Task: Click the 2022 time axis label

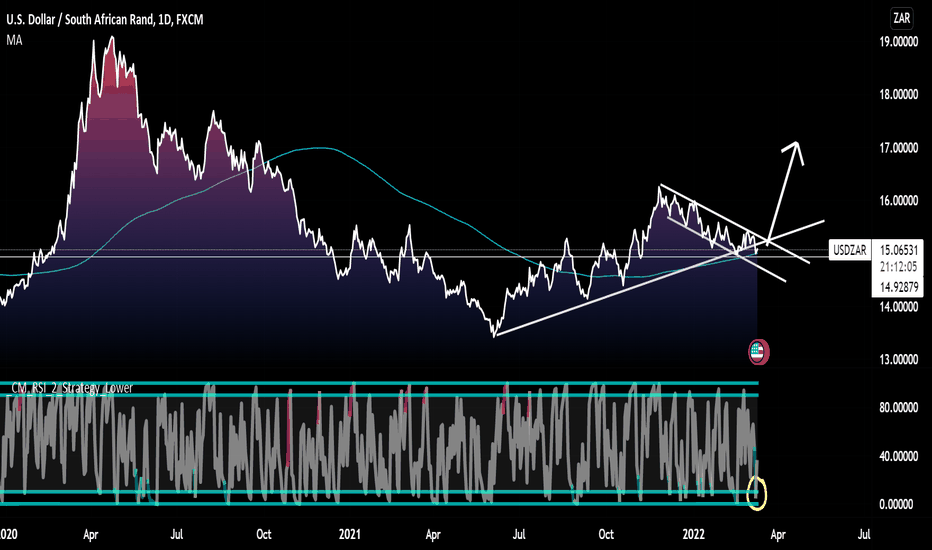Action: (693, 535)
